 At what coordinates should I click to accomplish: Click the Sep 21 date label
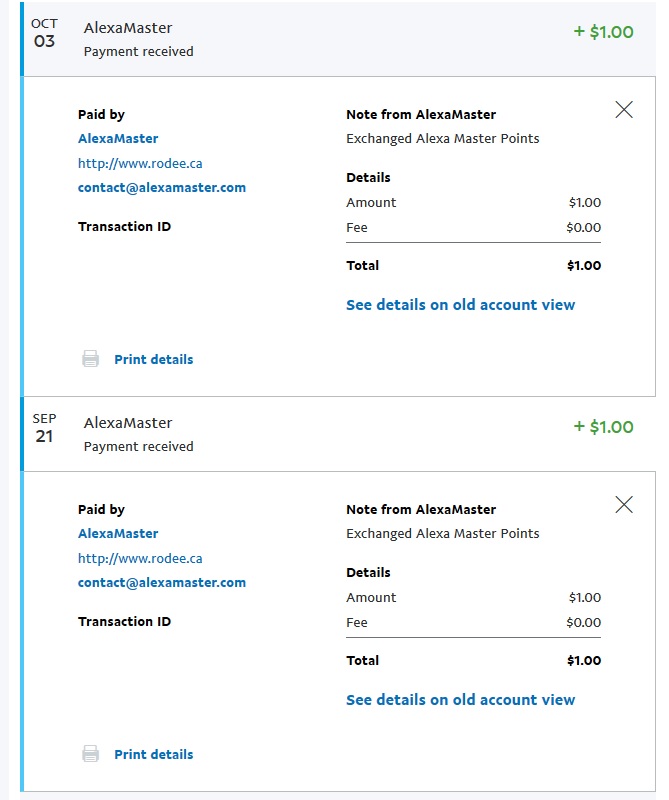[44, 428]
